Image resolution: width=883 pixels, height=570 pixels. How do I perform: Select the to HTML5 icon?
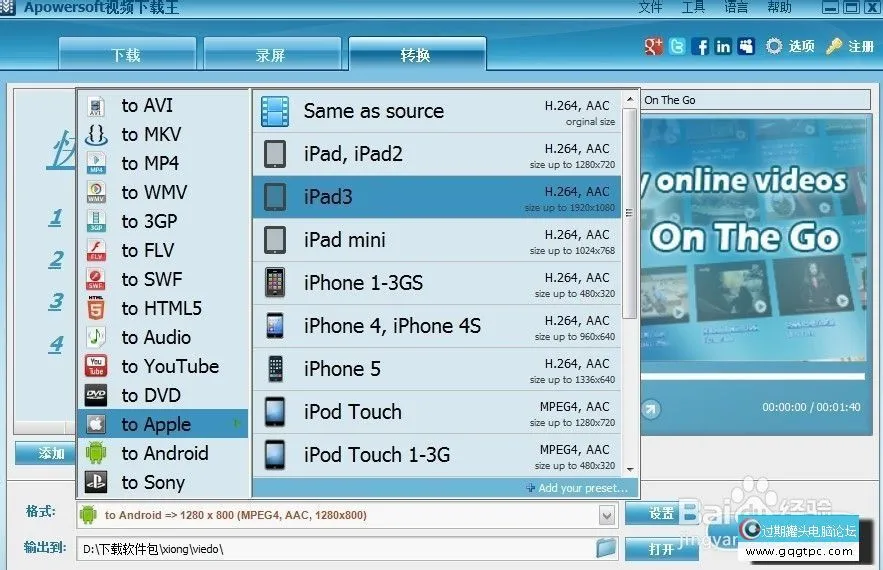pos(96,309)
